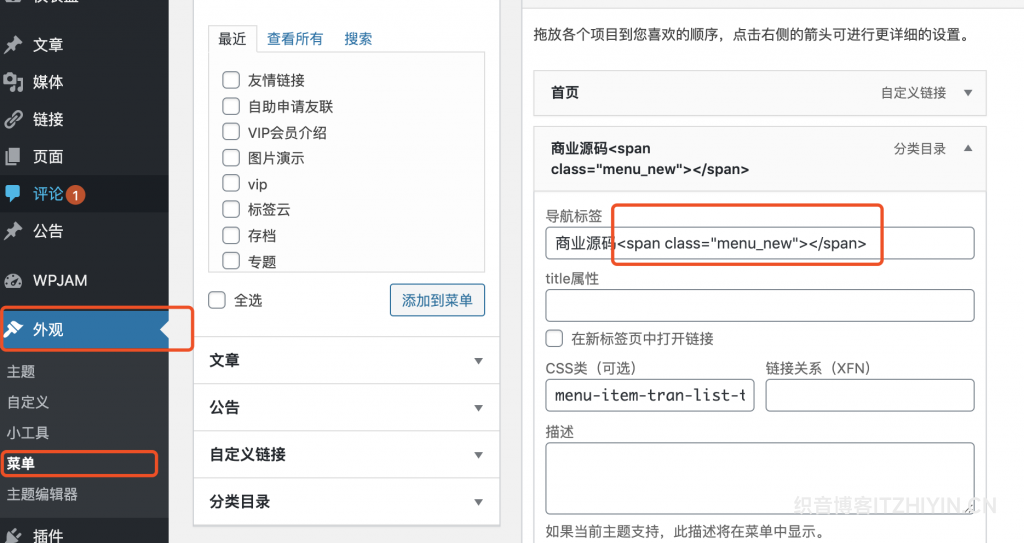Go to 主题 submenu item

tap(21, 372)
